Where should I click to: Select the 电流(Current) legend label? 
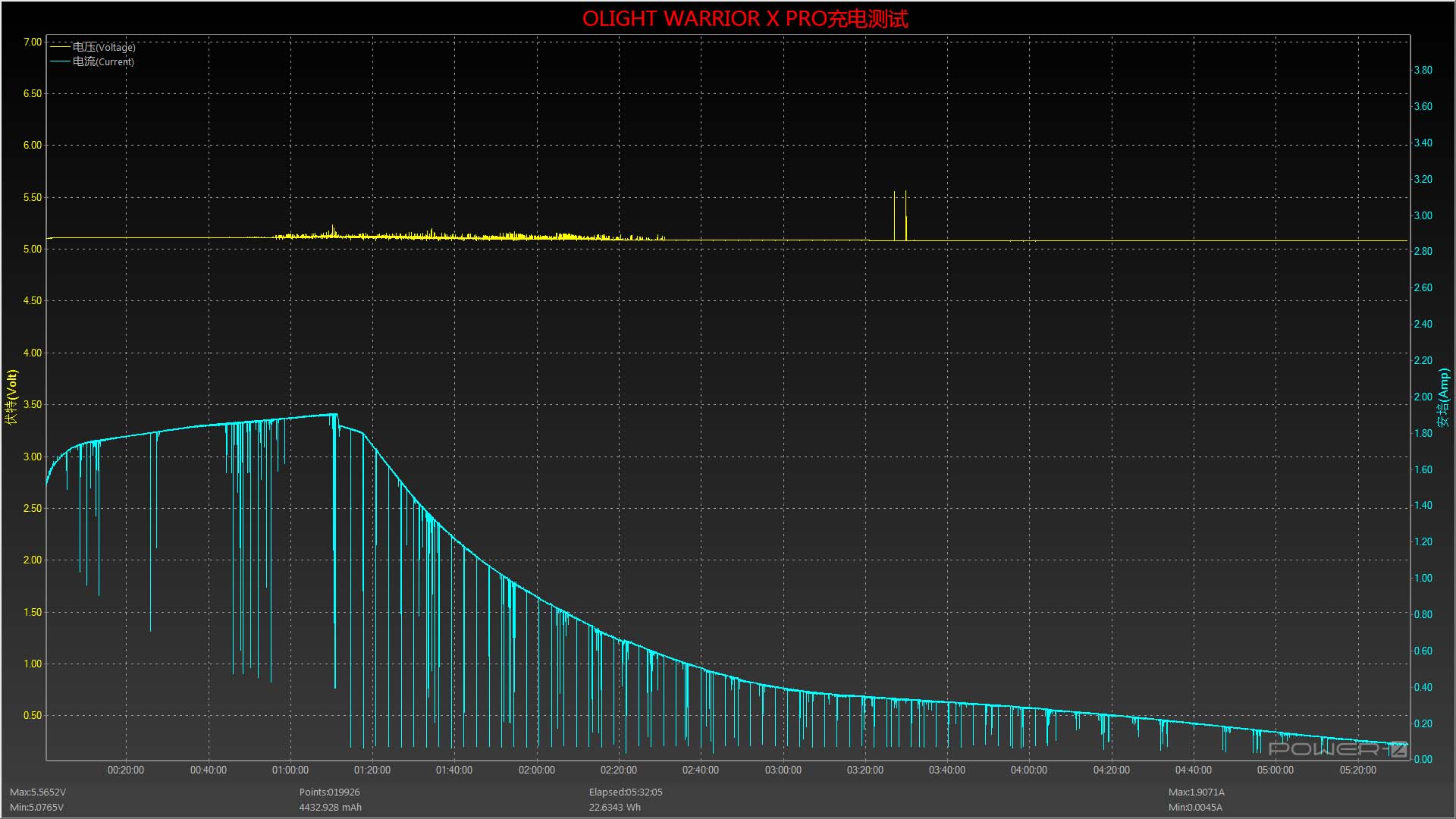pos(103,61)
